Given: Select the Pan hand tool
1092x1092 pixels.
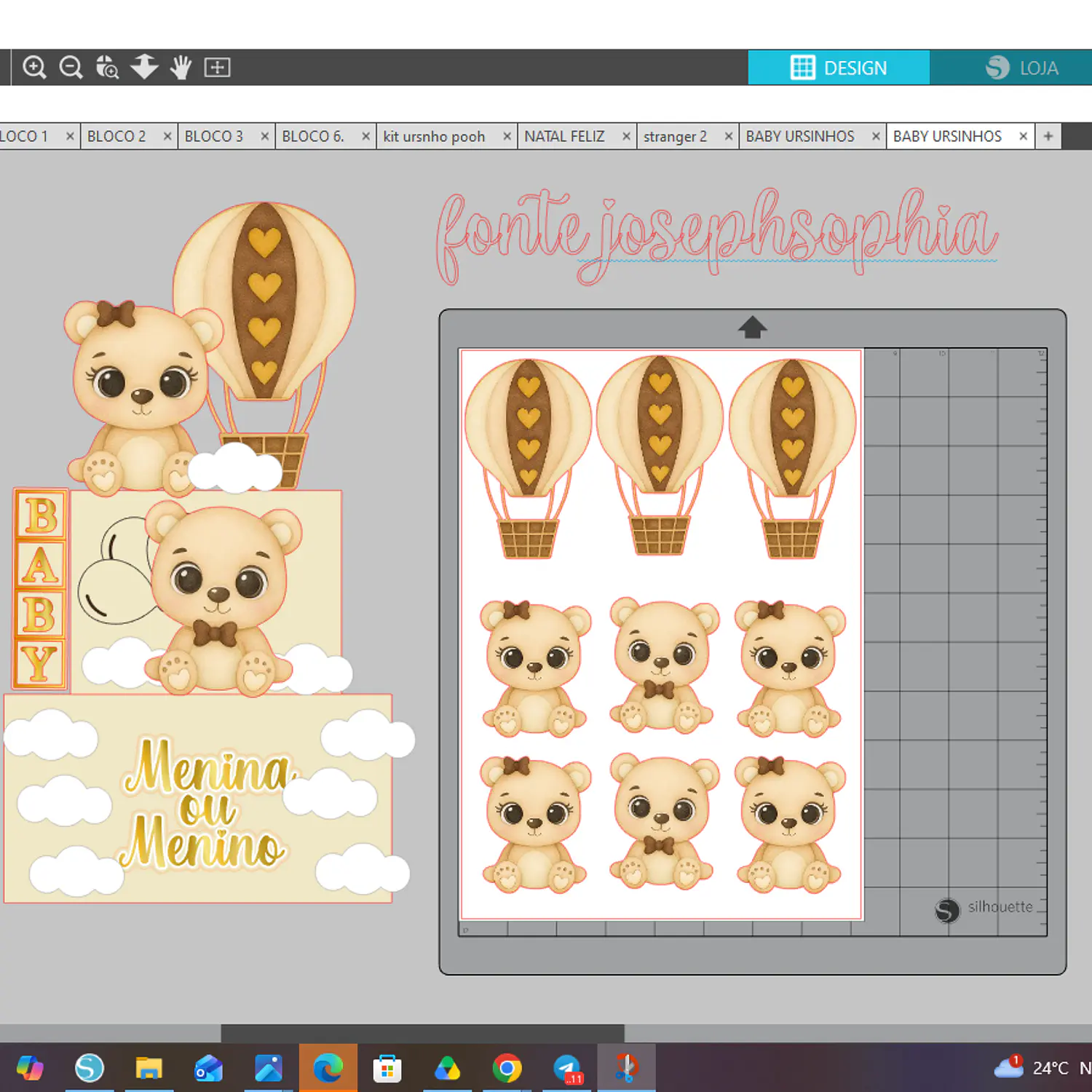Looking at the screenshot, I should (181, 68).
